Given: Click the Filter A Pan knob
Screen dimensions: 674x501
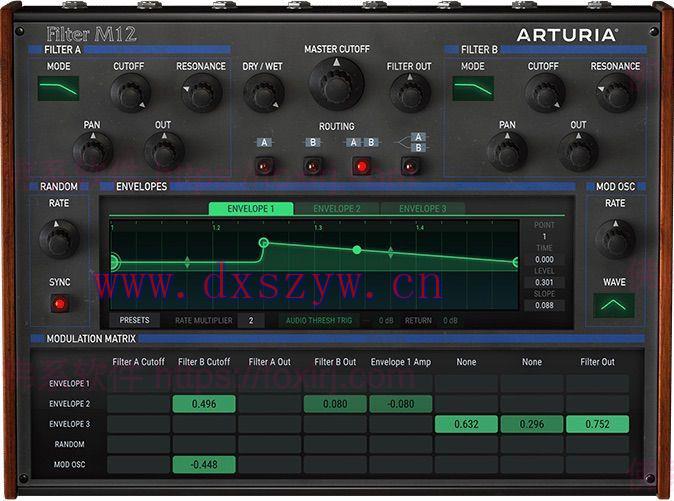Looking at the screenshot, I should pos(92,152).
